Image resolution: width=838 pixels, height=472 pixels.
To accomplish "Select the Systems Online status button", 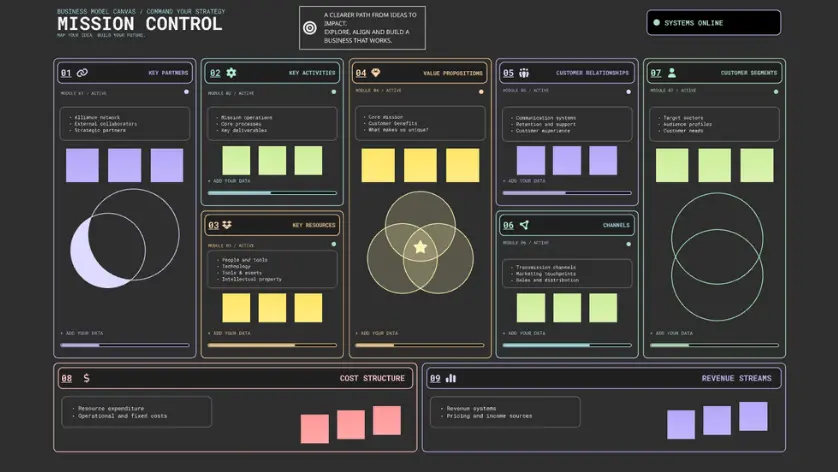I will click(713, 22).
